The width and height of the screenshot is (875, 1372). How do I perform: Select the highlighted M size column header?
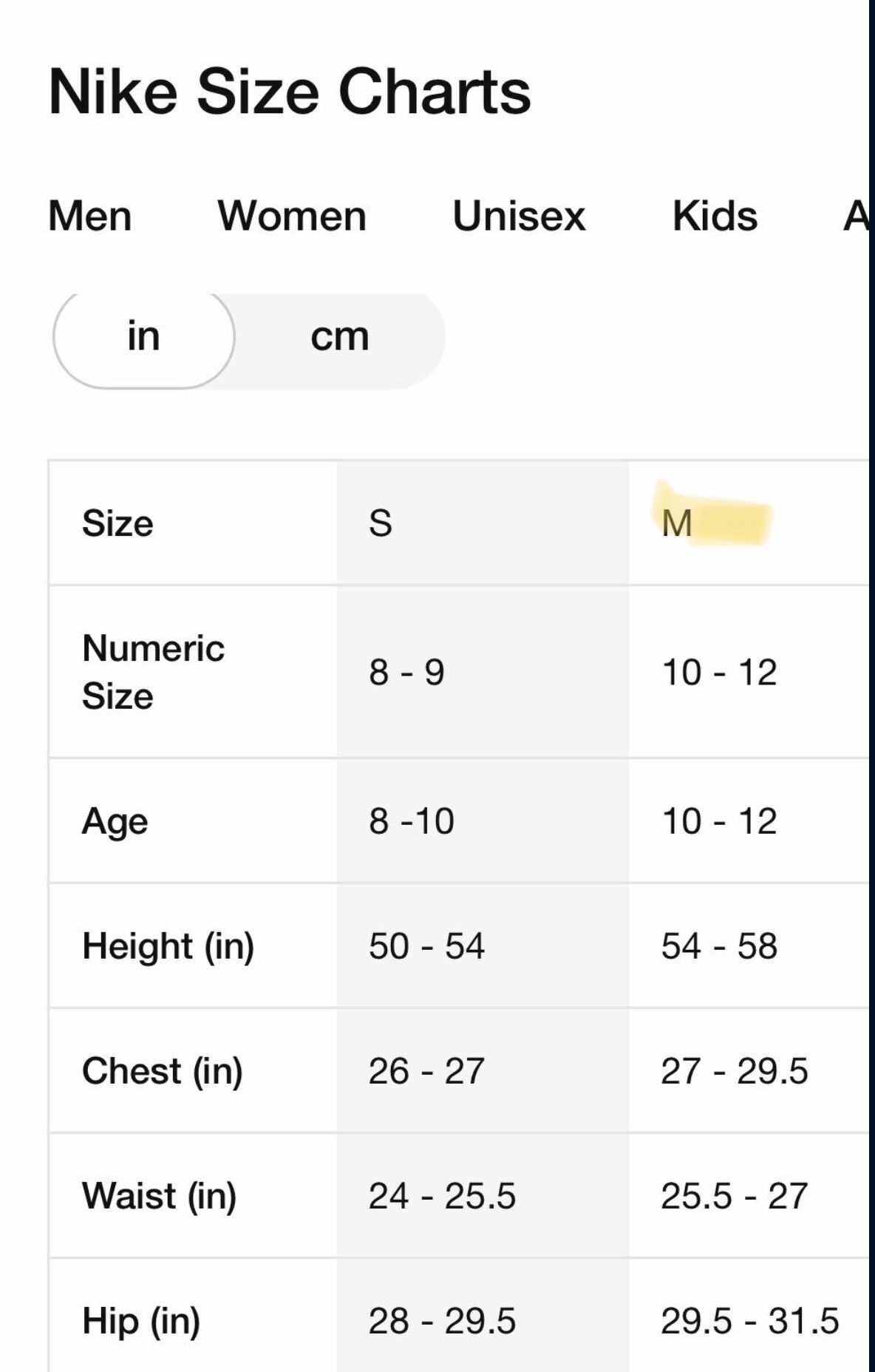[677, 523]
